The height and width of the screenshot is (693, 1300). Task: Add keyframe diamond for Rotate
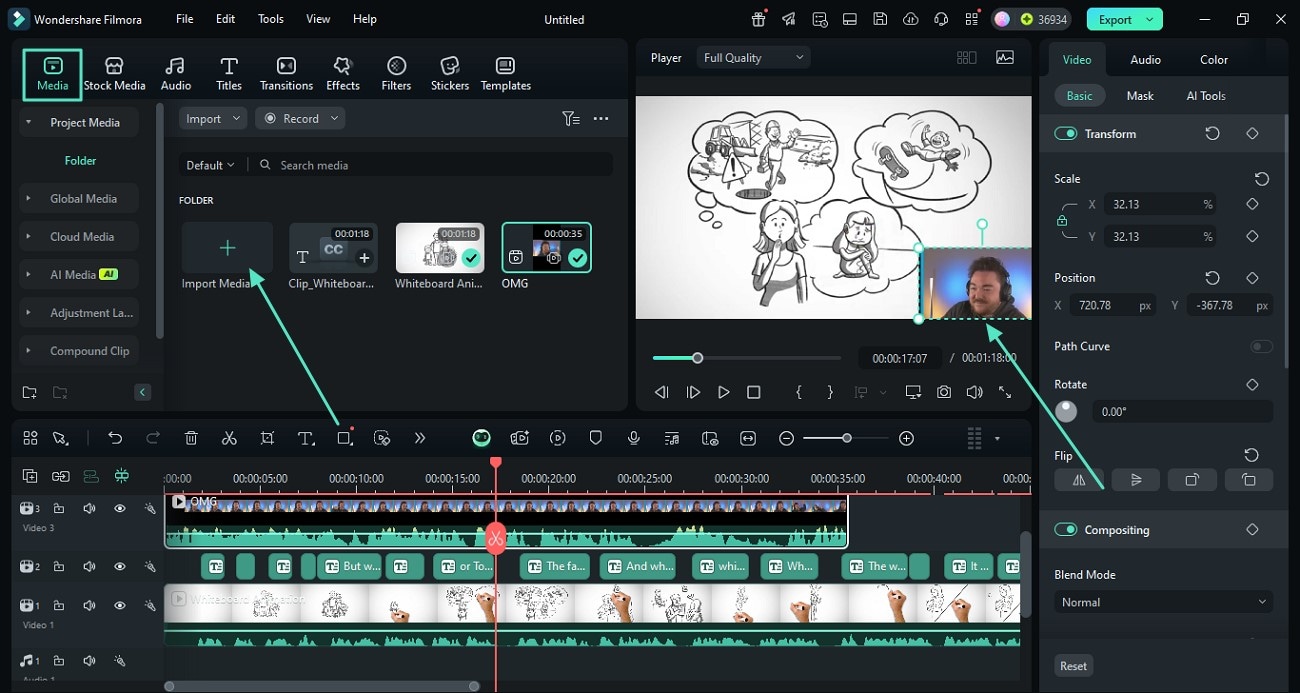[x=1252, y=384]
